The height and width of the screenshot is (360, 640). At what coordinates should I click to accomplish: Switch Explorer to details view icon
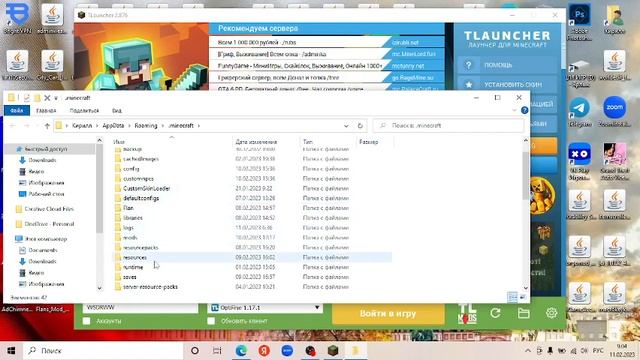point(512,297)
